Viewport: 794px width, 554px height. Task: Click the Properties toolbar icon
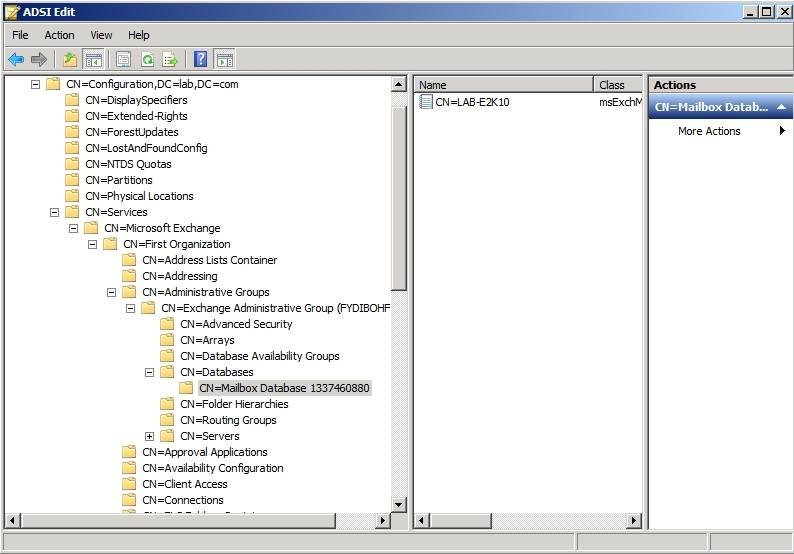pos(124,60)
